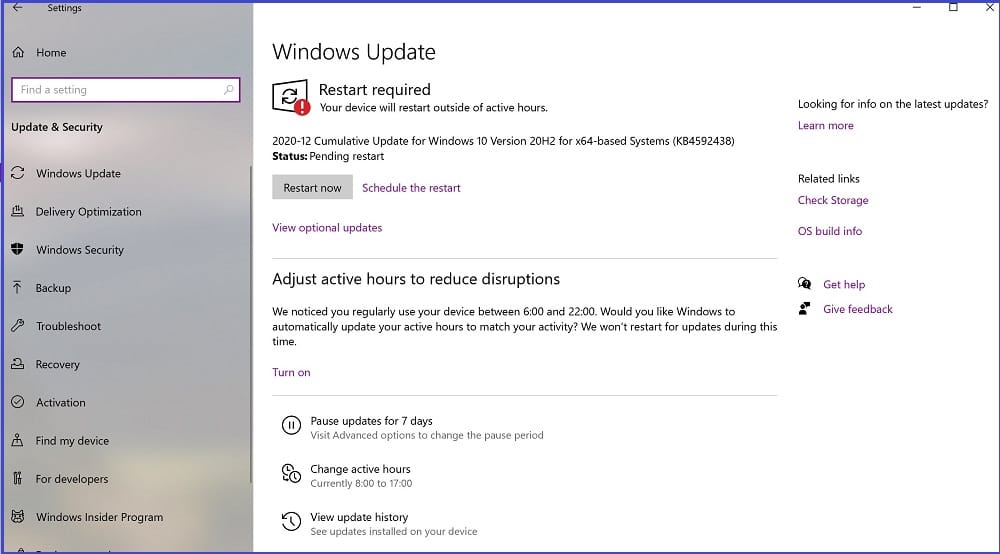Image resolution: width=1000 pixels, height=554 pixels.
Task: Click the Windows Update page title
Action: 354,52
